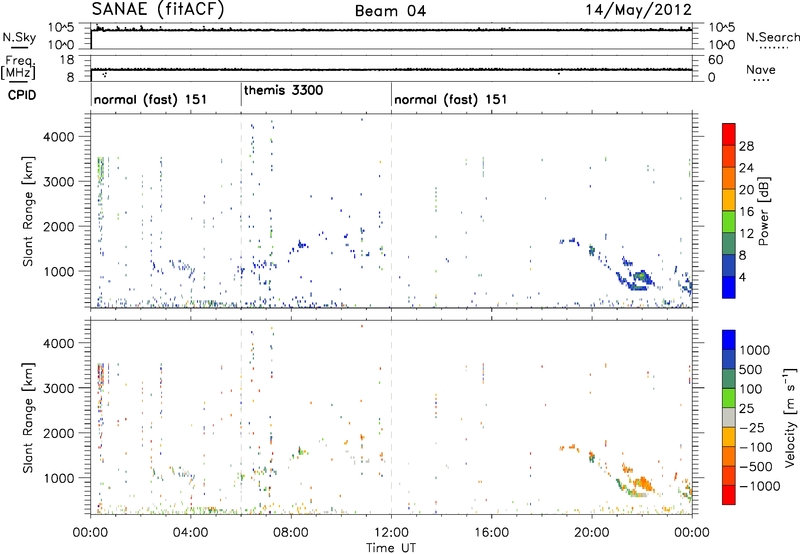The width and height of the screenshot is (800, 554).
Task: Click the Velocity [m s-1] colorbar title
Action: (790, 417)
